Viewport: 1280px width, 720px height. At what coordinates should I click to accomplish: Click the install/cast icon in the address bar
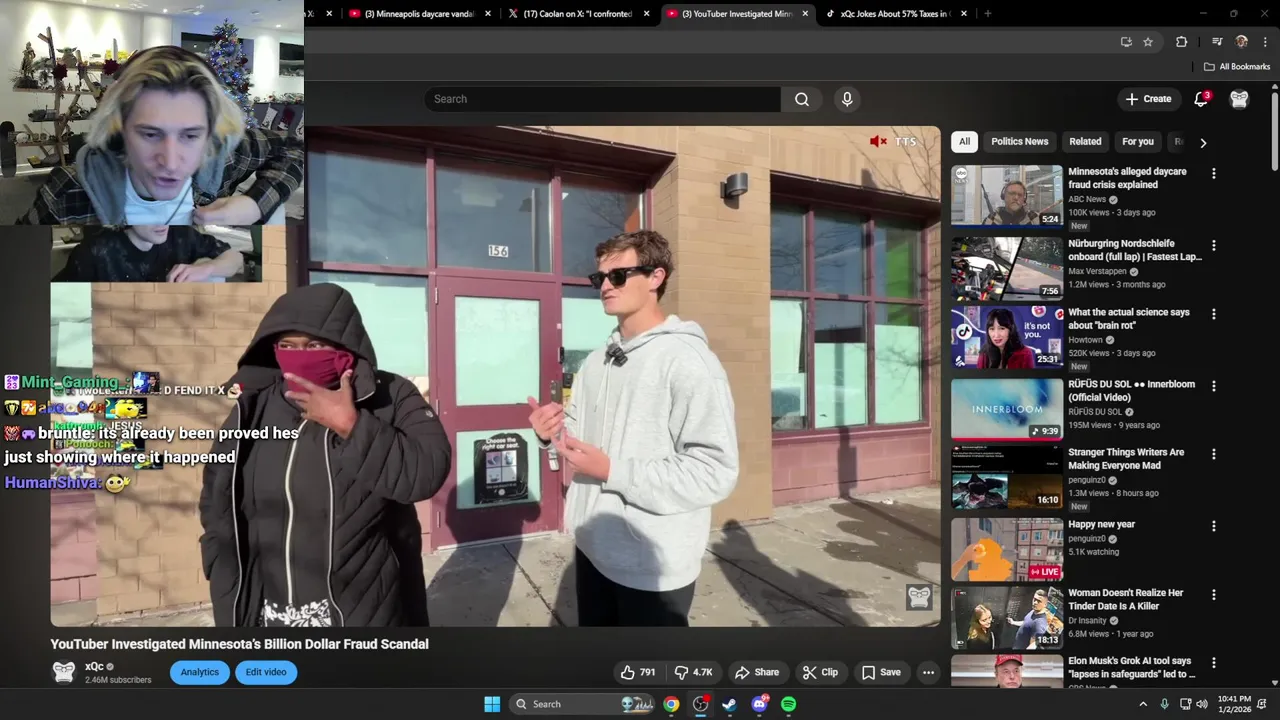pyautogui.click(x=1126, y=42)
